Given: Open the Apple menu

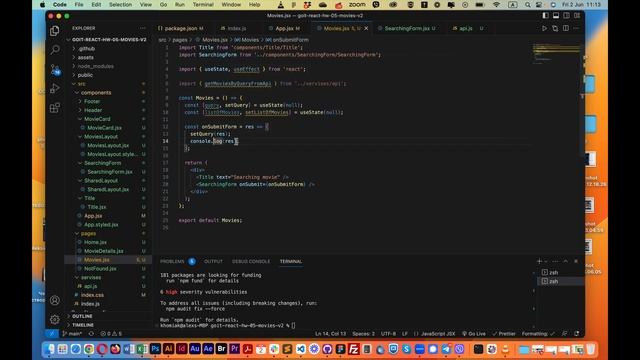Looking at the screenshot, I should coord(42,5).
